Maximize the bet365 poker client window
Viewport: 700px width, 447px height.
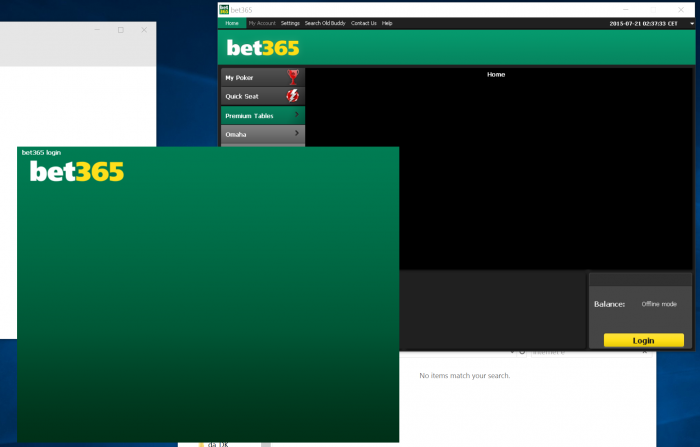(x=653, y=9)
